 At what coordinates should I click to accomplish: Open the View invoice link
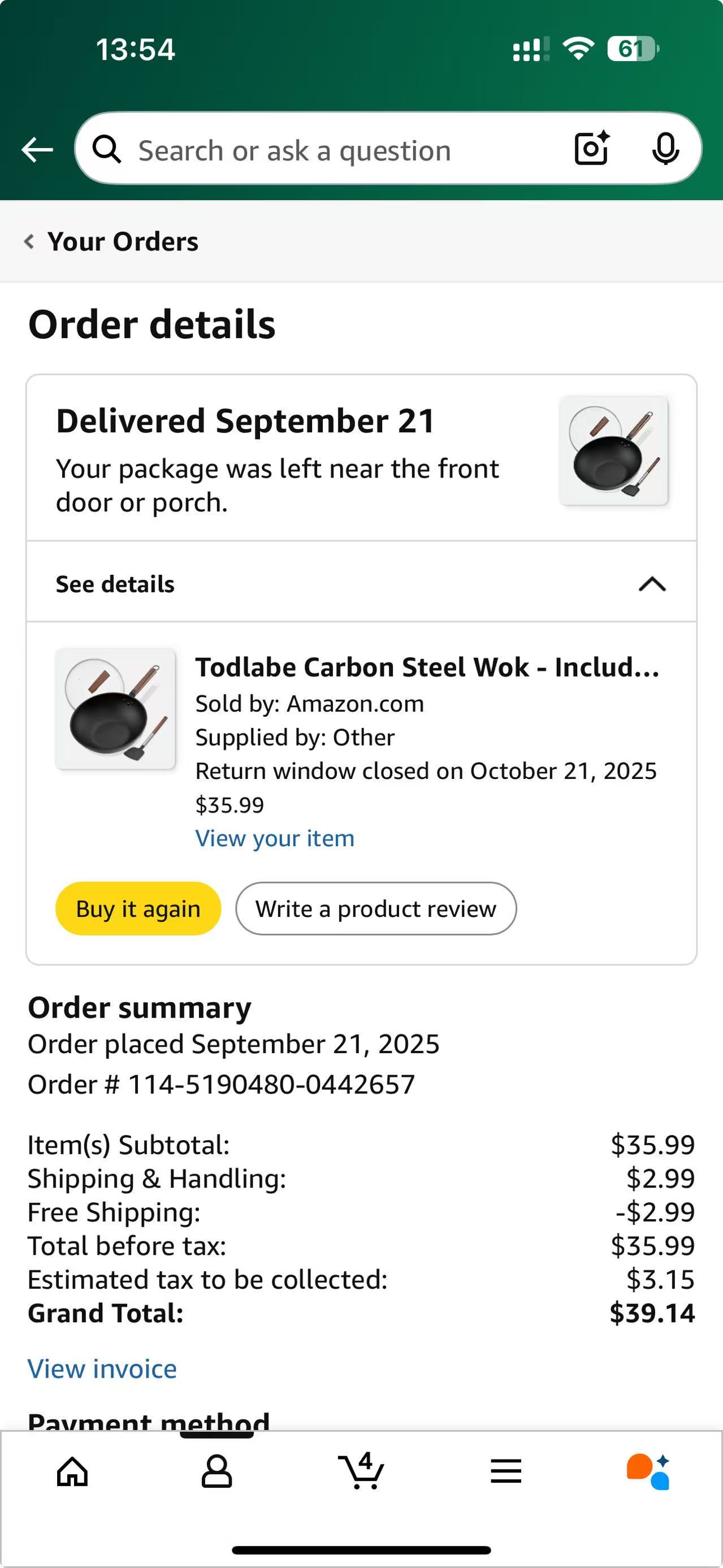coord(102,1369)
